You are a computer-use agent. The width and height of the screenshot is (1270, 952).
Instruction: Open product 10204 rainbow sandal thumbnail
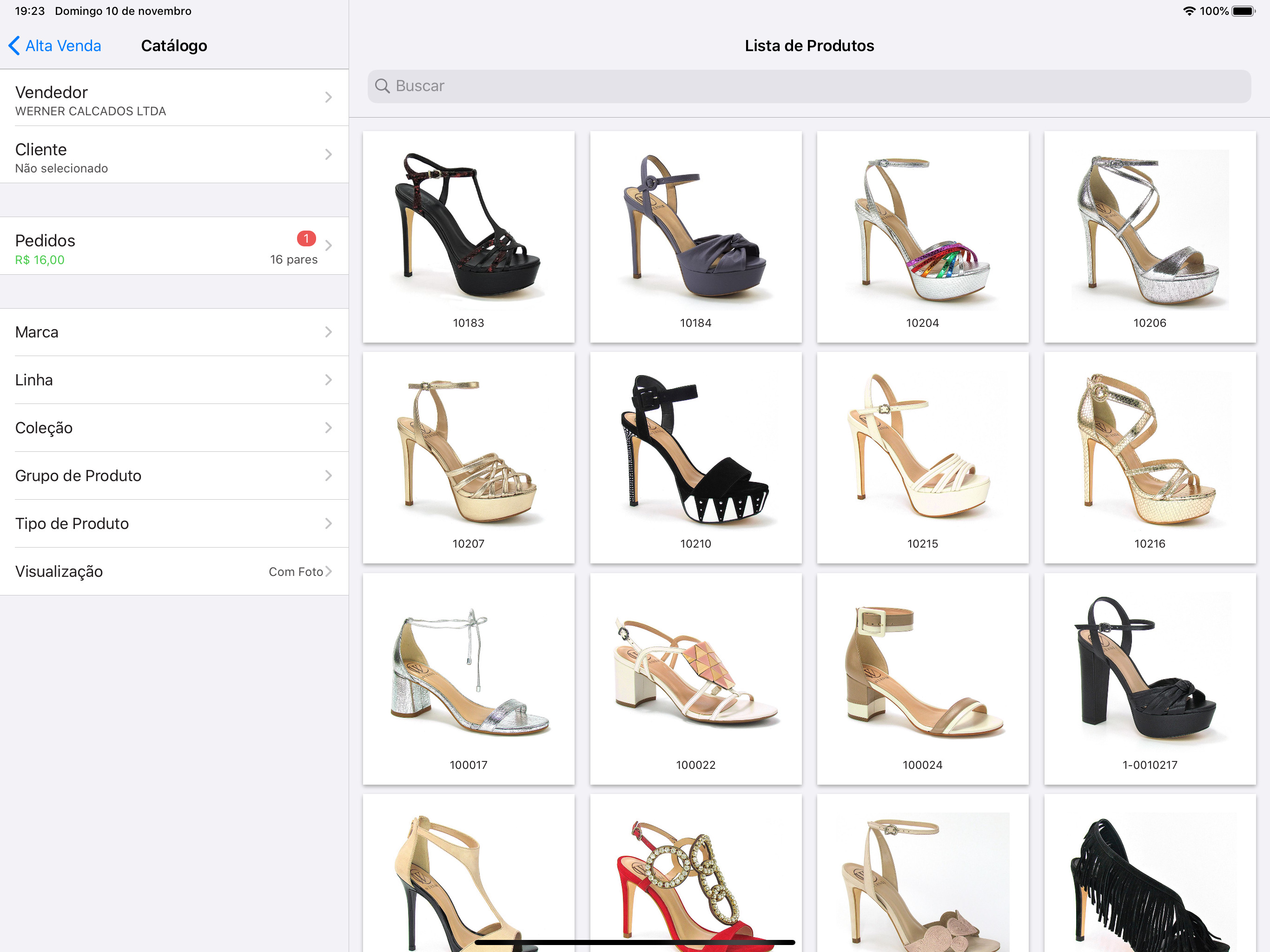pyautogui.click(x=922, y=230)
